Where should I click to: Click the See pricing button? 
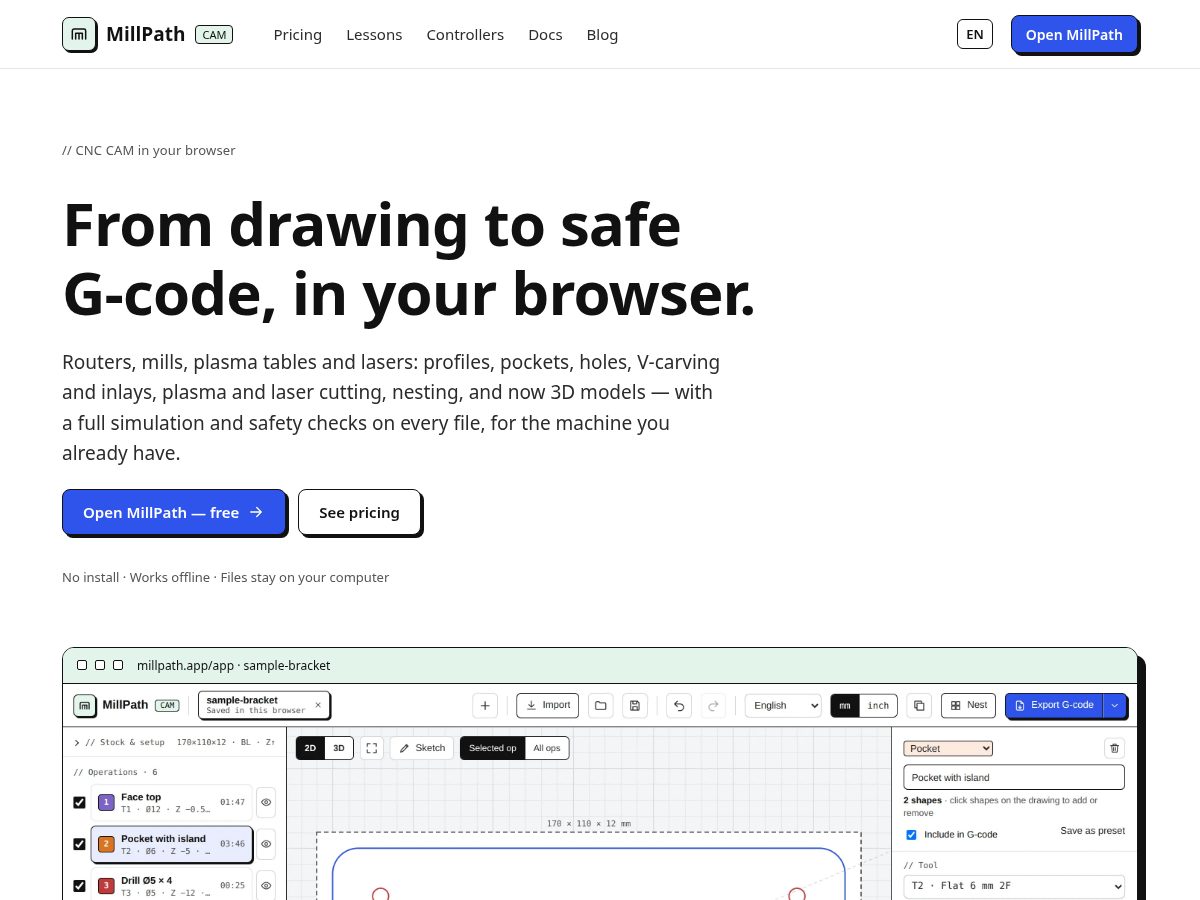(x=359, y=512)
